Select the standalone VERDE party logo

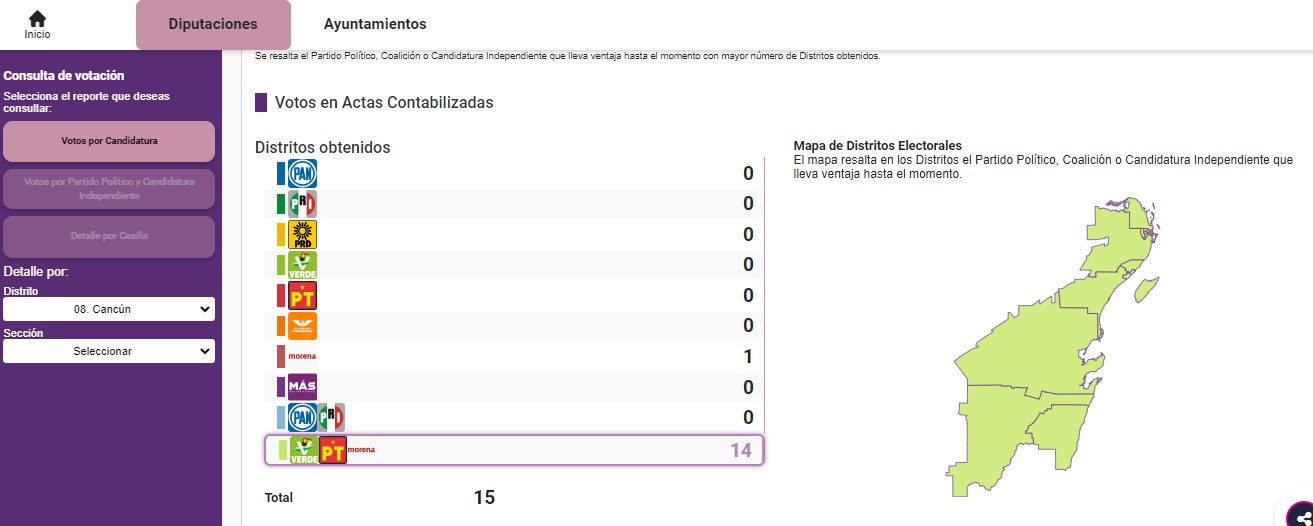pos(302,265)
